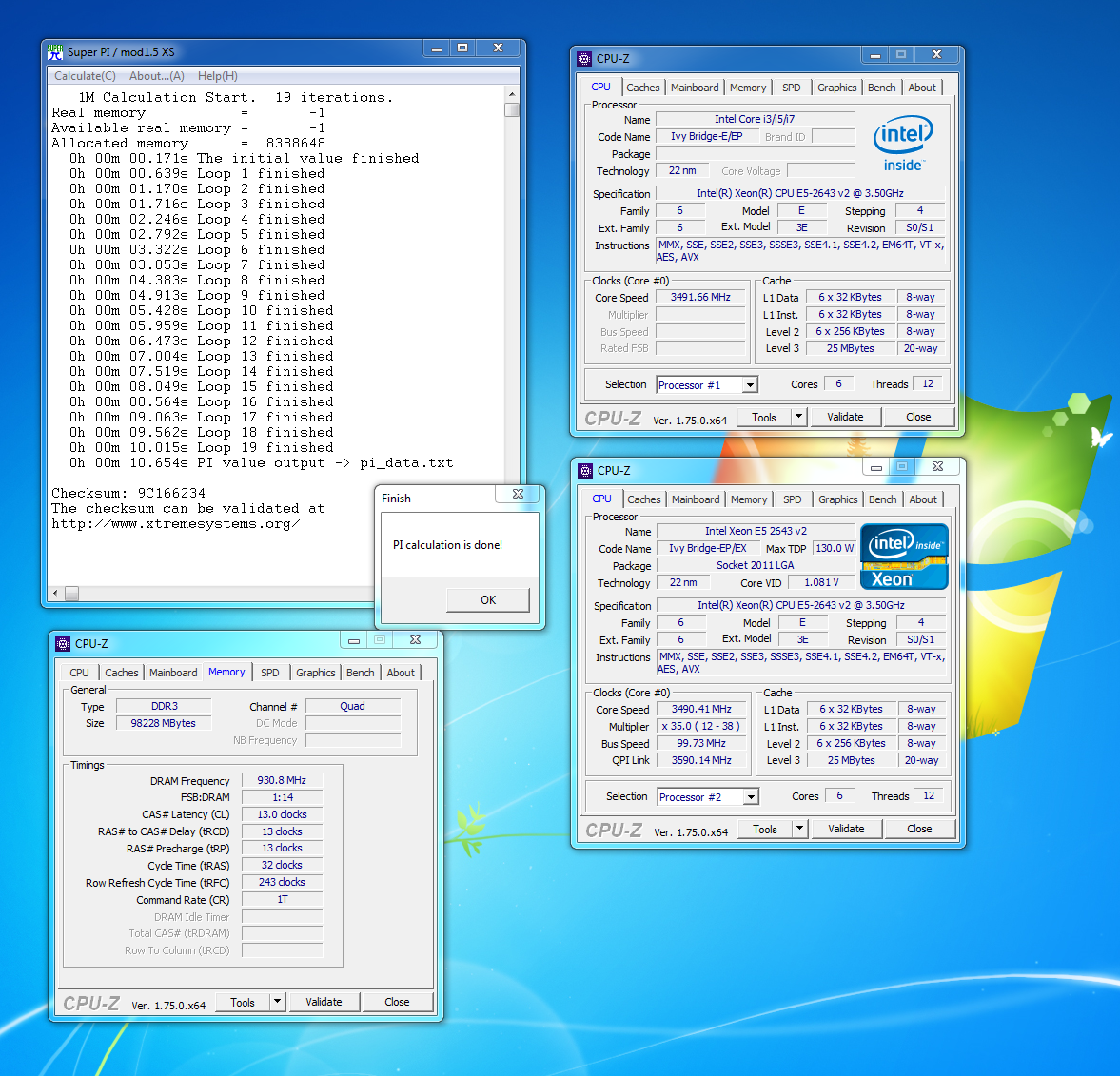This screenshot has width=1120, height=1076.
Task: Click Close button in top CPU-Z window
Action: pyautogui.click(x=918, y=417)
